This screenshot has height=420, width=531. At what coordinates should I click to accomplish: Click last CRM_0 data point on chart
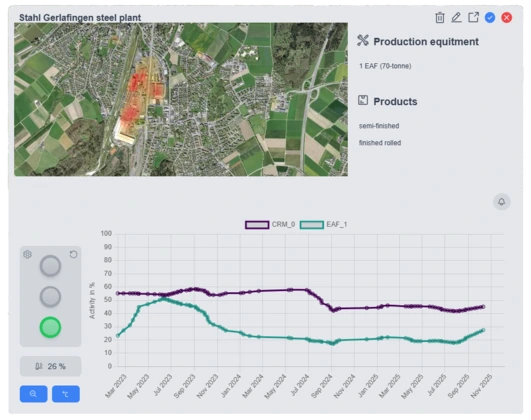pos(483,307)
